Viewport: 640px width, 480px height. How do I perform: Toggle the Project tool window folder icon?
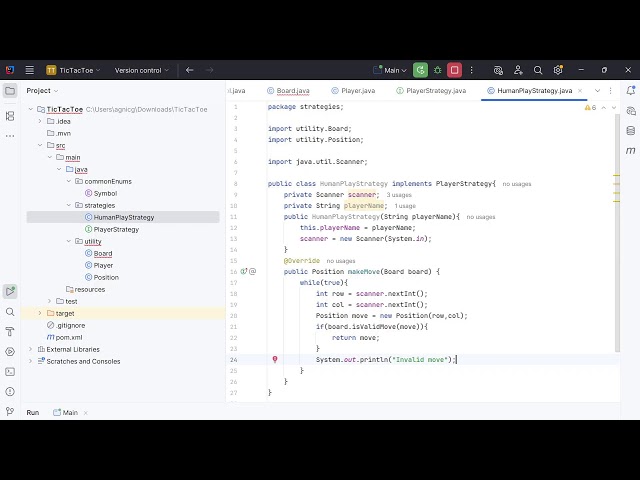10,91
